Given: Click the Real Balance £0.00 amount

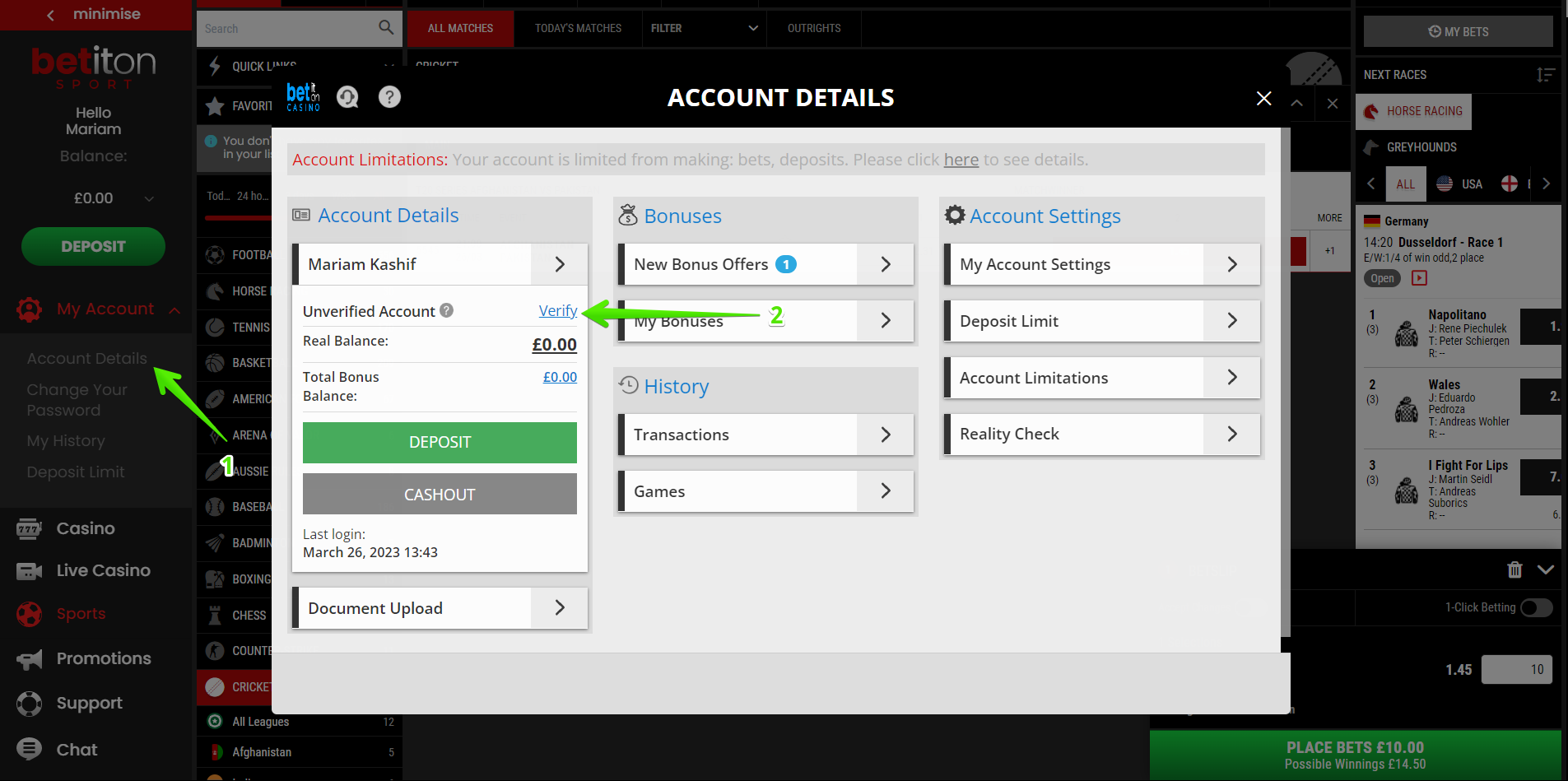Looking at the screenshot, I should click(x=554, y=345).
